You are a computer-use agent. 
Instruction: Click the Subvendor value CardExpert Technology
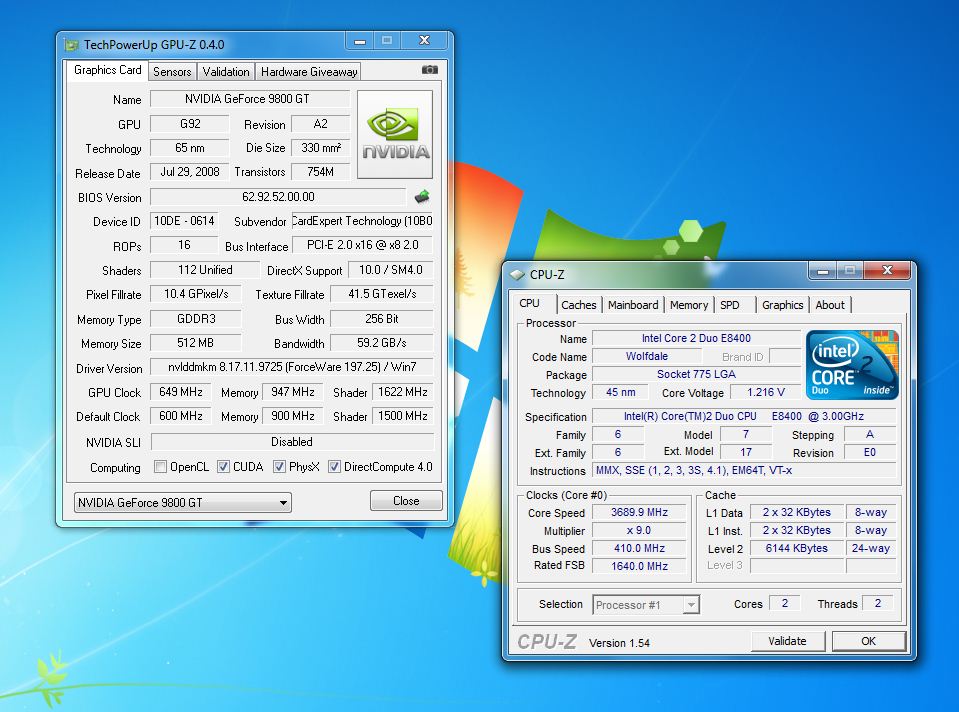(x=363, y=221)
